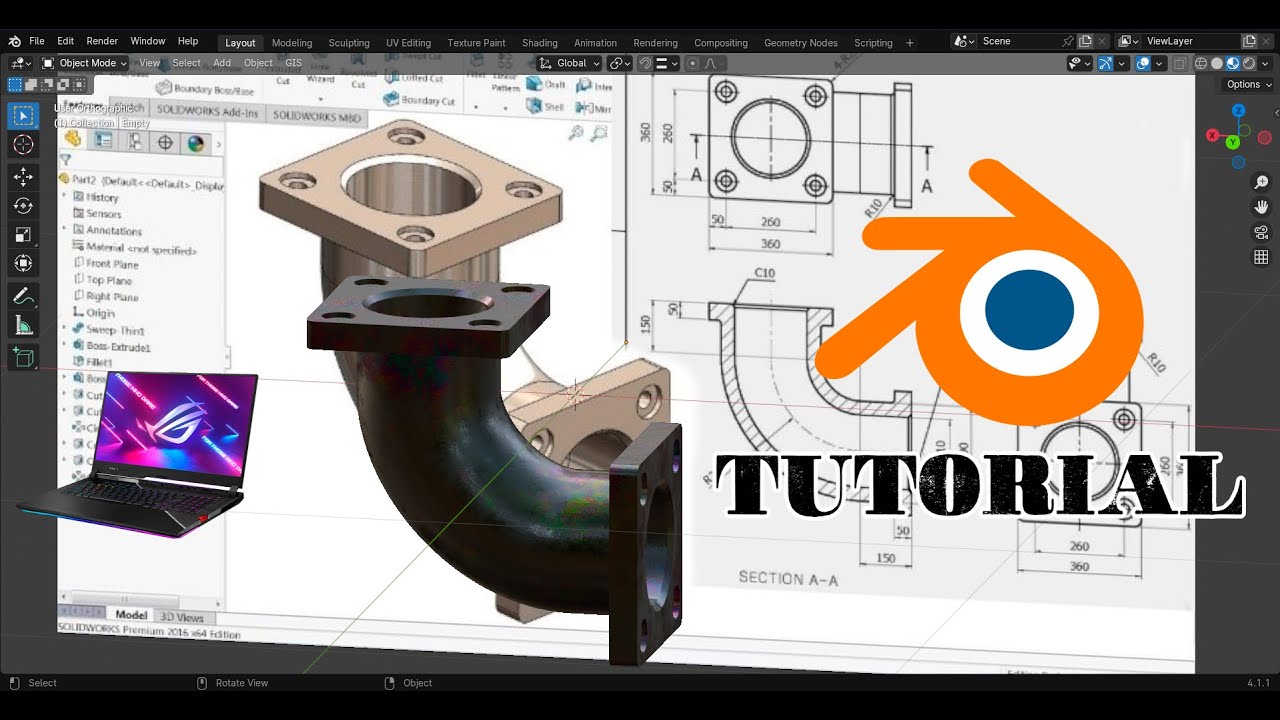1280x720 pixels.
Task: Activate the Rotate tool
Action: 23,206
